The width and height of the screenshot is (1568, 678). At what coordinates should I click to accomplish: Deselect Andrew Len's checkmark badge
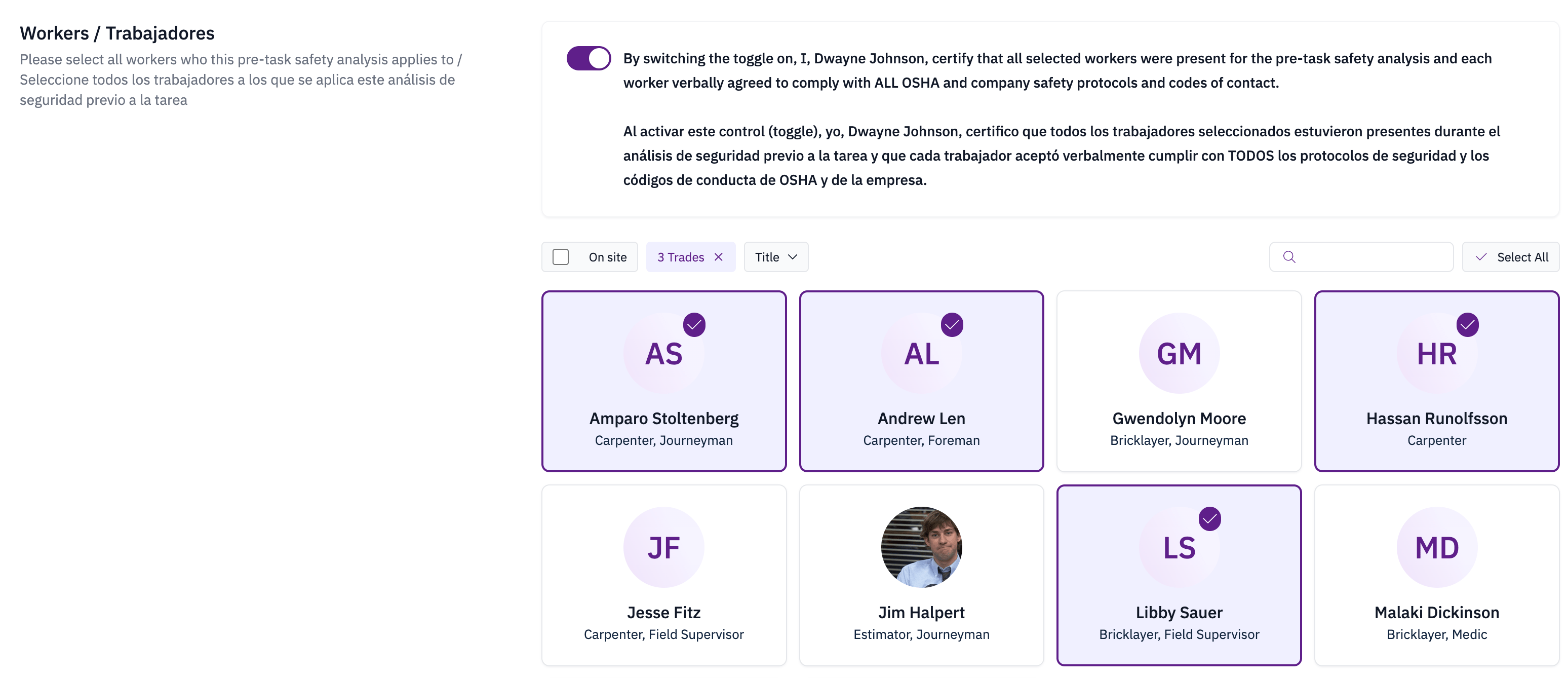[952, 325]
